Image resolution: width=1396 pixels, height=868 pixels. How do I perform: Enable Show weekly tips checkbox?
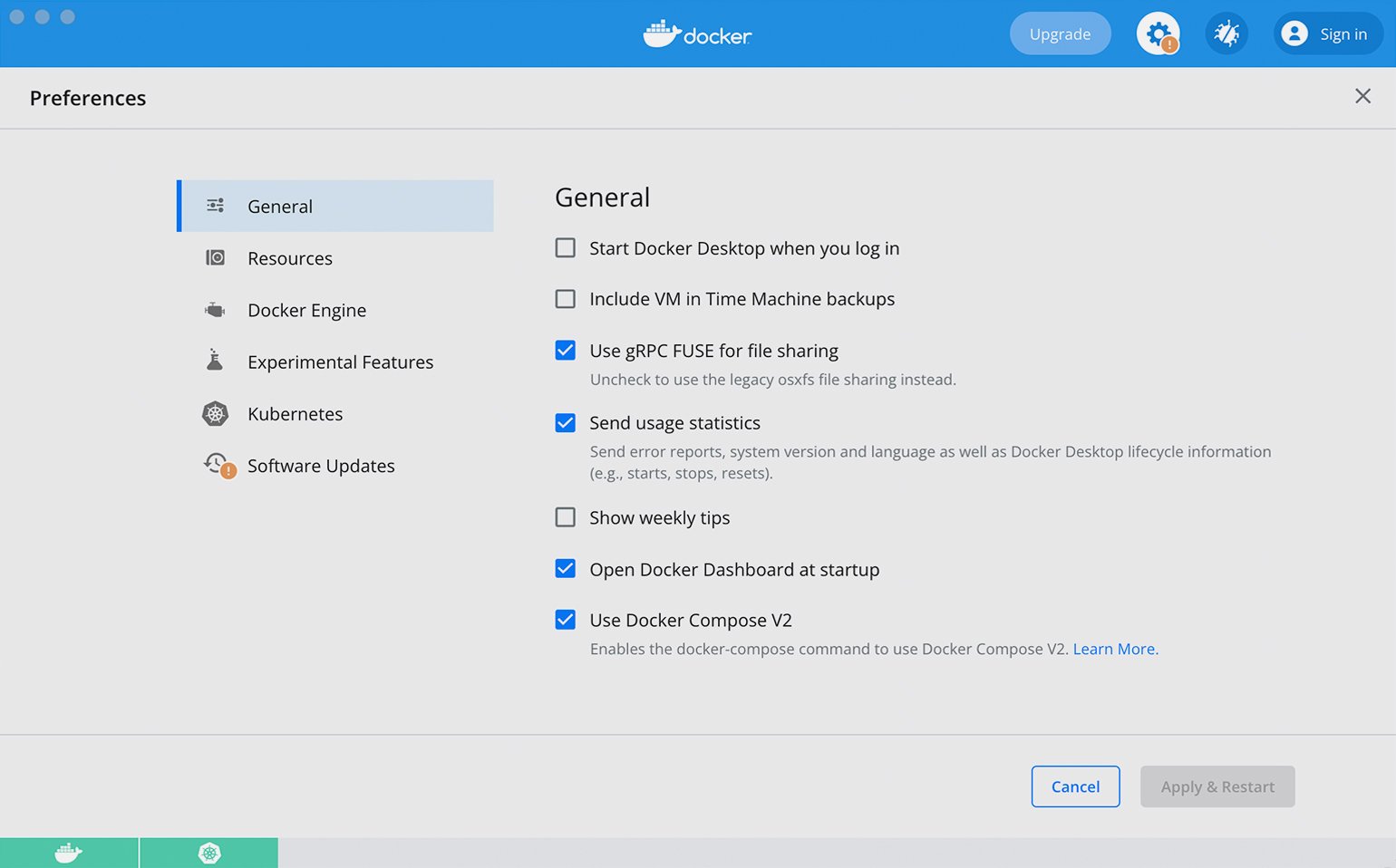pos(565,517)
